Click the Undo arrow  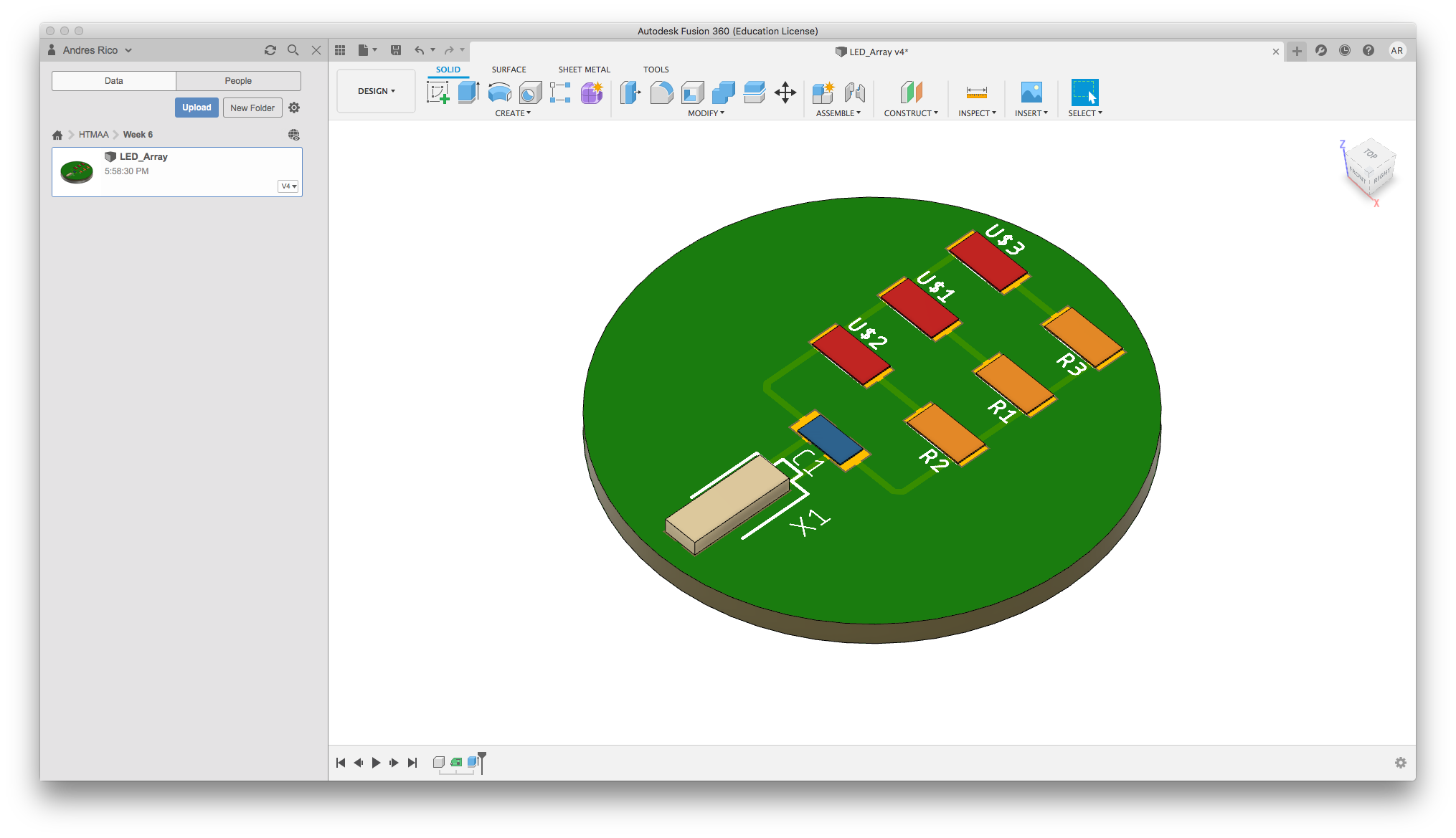(420, 50)
